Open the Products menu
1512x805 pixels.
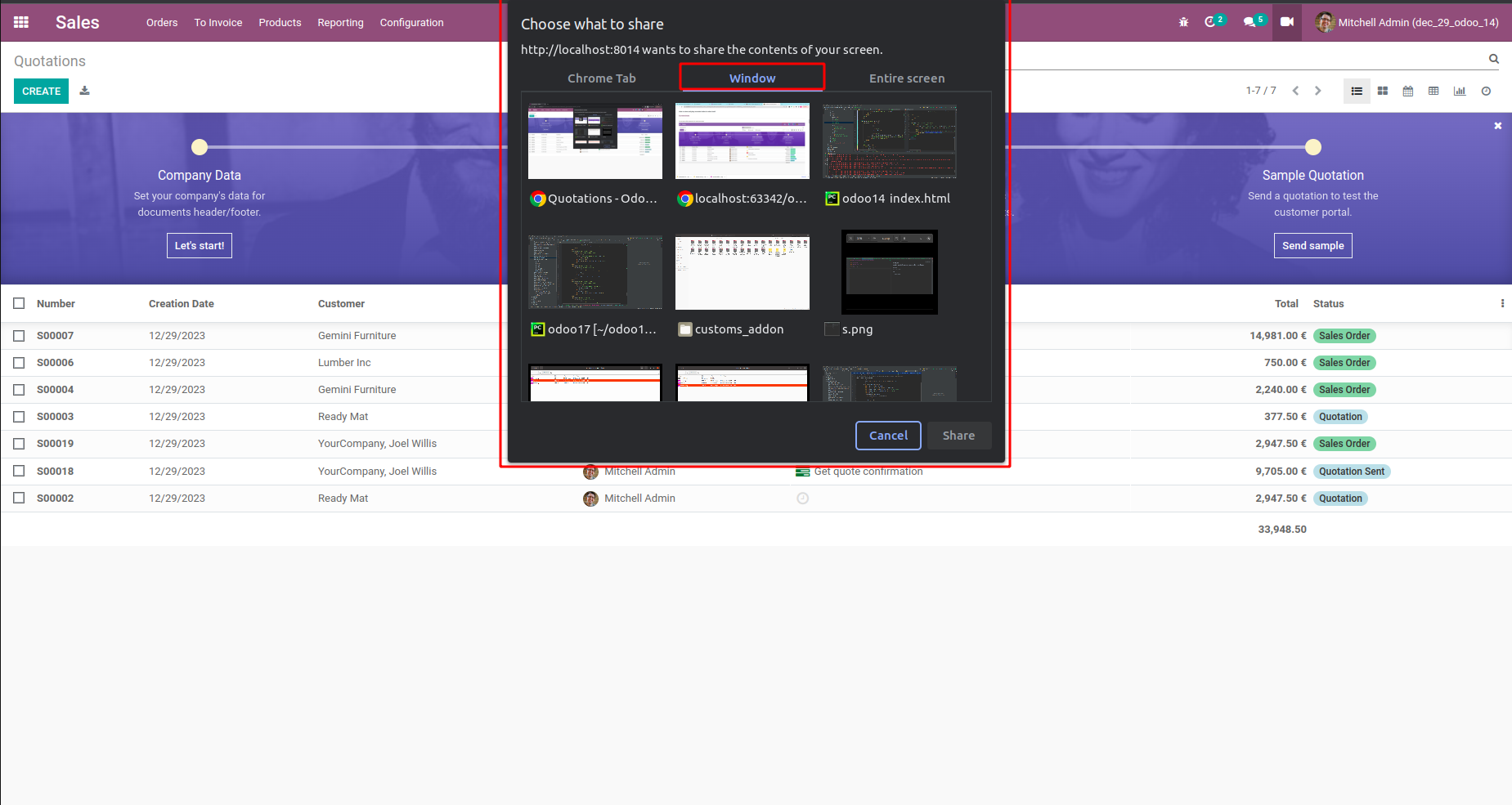point(280,22)
